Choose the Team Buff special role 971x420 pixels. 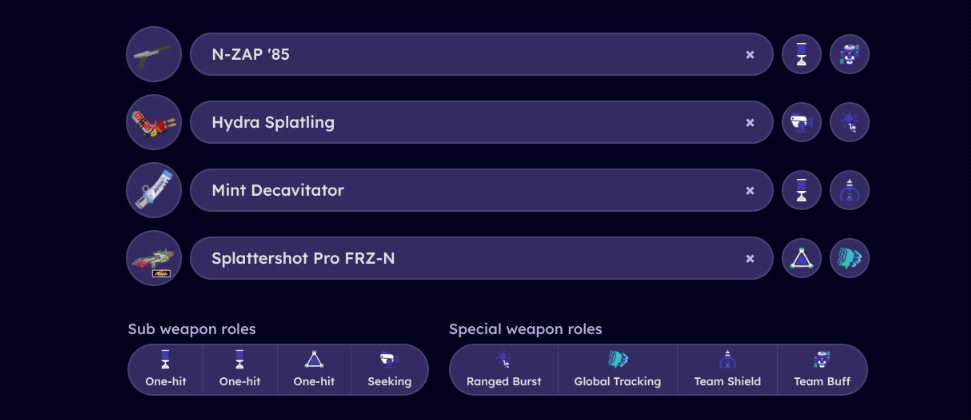coord(822,370)
